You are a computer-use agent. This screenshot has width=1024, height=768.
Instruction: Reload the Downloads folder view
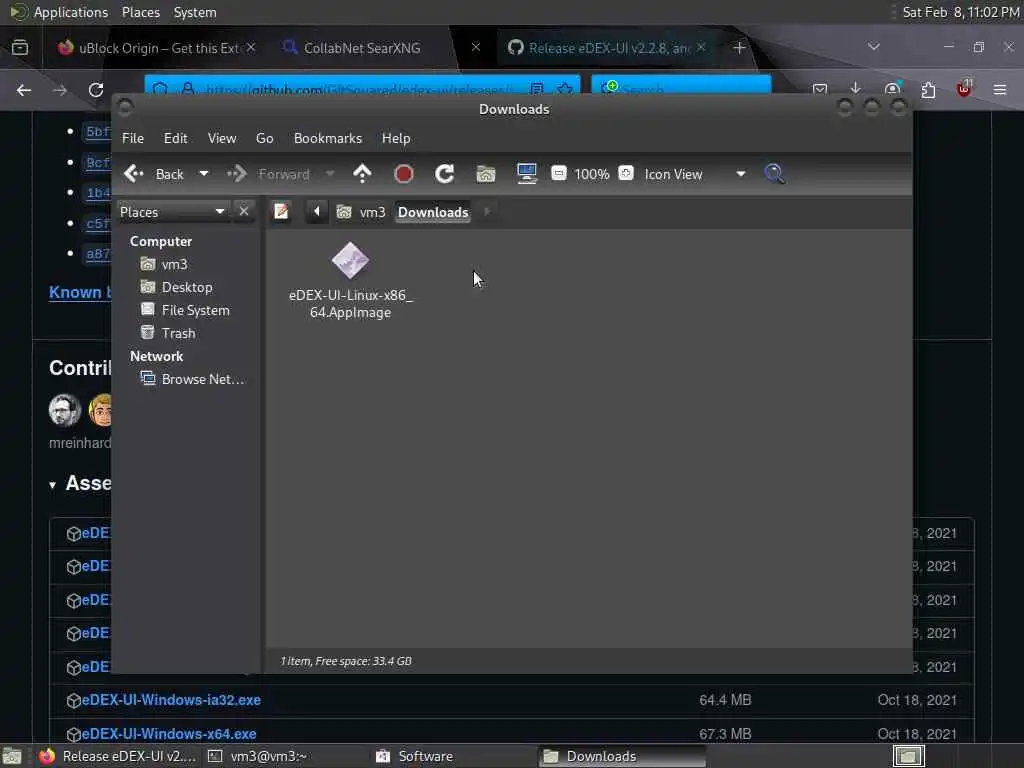point(445,174)
